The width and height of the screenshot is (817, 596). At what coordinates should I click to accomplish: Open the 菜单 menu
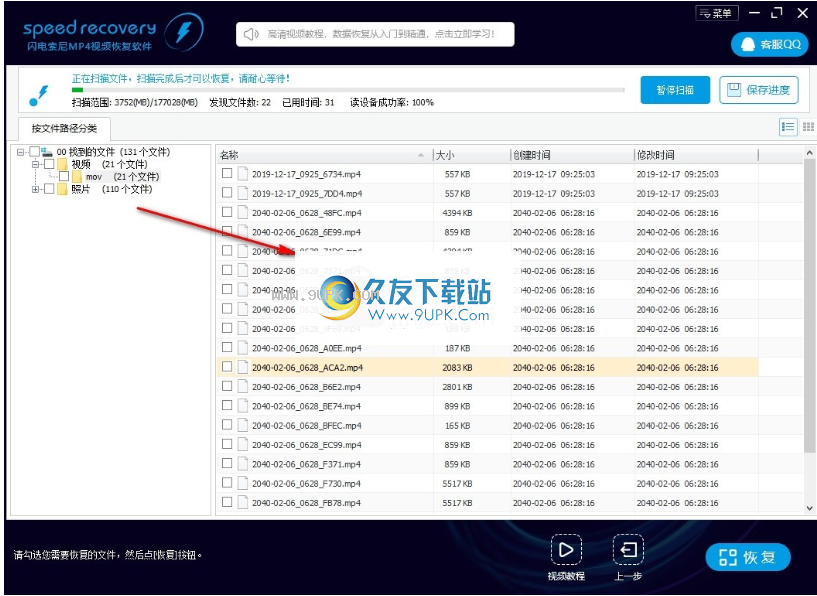[x=717, y=13]
